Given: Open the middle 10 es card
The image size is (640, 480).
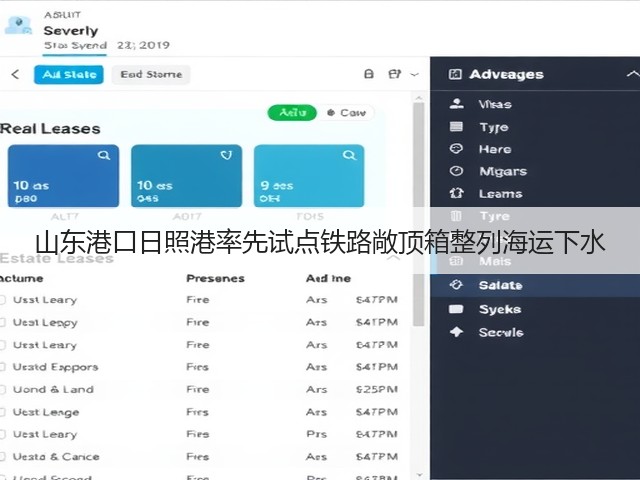Looking at the screenshot, I should click(187, 176).
